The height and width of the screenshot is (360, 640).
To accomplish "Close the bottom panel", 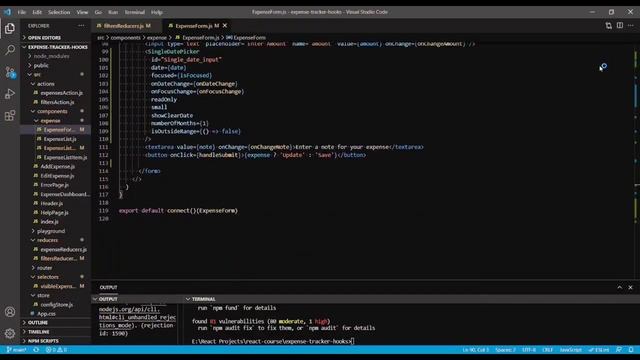I will pyautogui.click(x=631, y=287).
